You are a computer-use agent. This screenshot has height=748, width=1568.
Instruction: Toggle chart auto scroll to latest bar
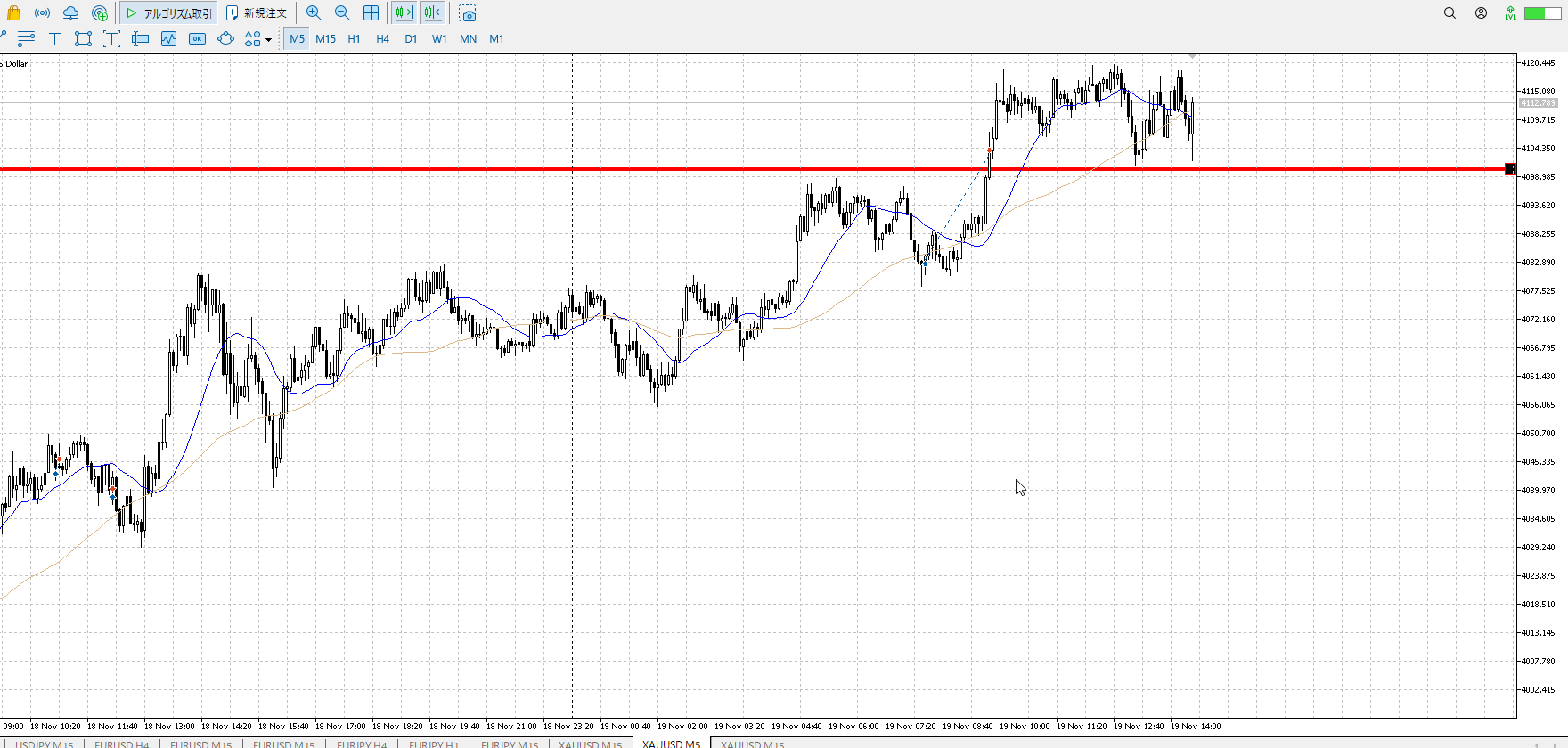click(404, 13)
